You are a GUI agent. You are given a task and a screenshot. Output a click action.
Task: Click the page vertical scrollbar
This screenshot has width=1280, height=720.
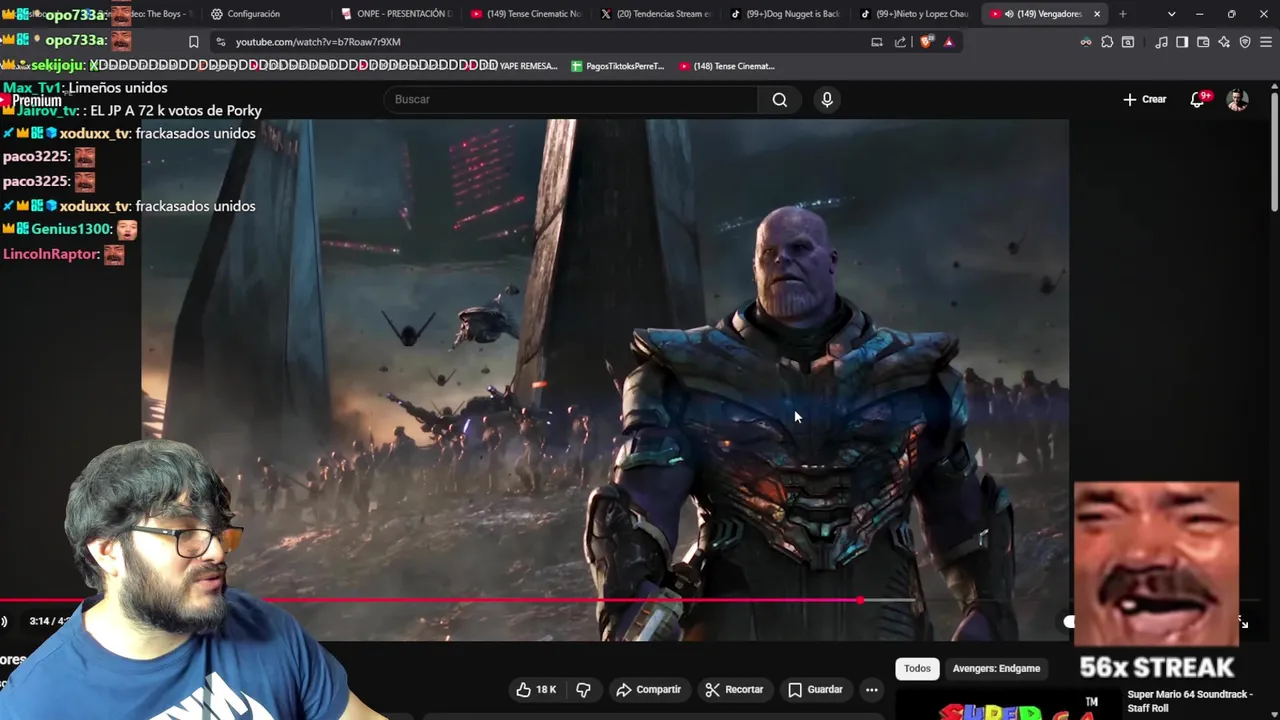(1274, 150)
